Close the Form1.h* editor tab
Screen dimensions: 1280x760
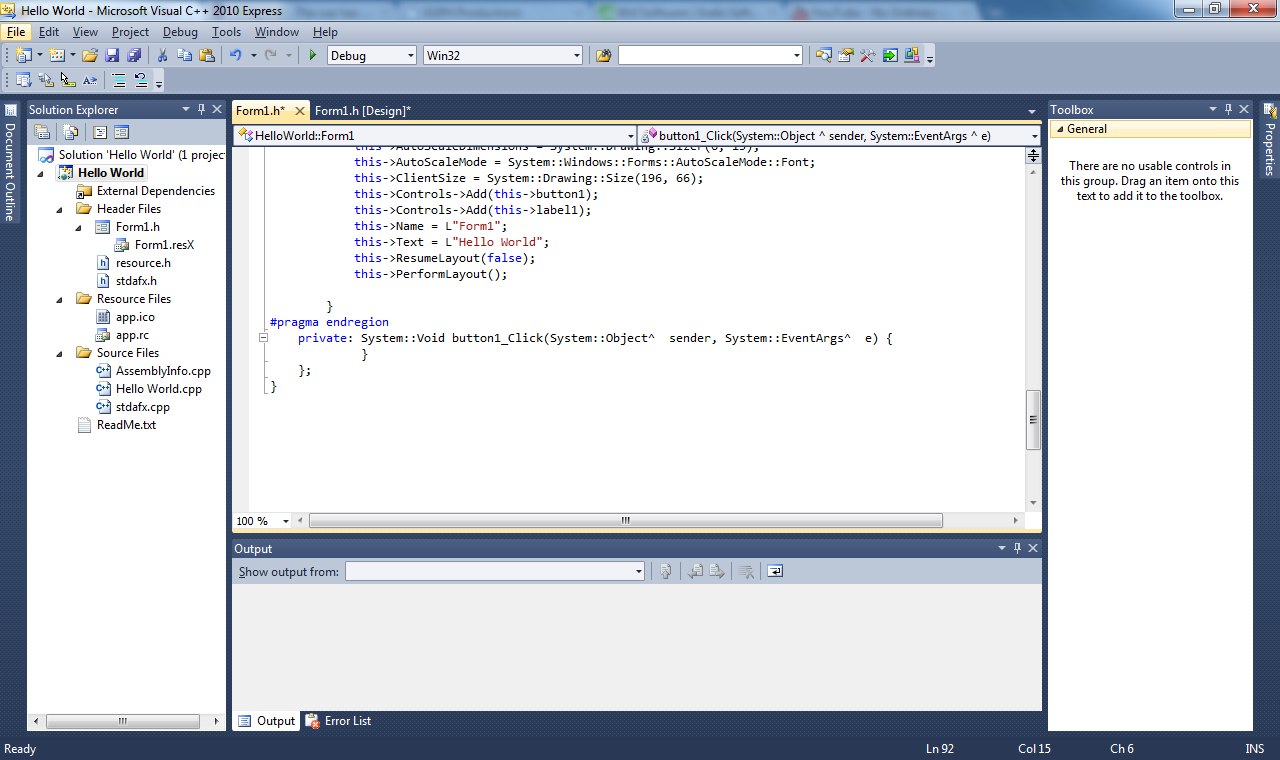300,111
